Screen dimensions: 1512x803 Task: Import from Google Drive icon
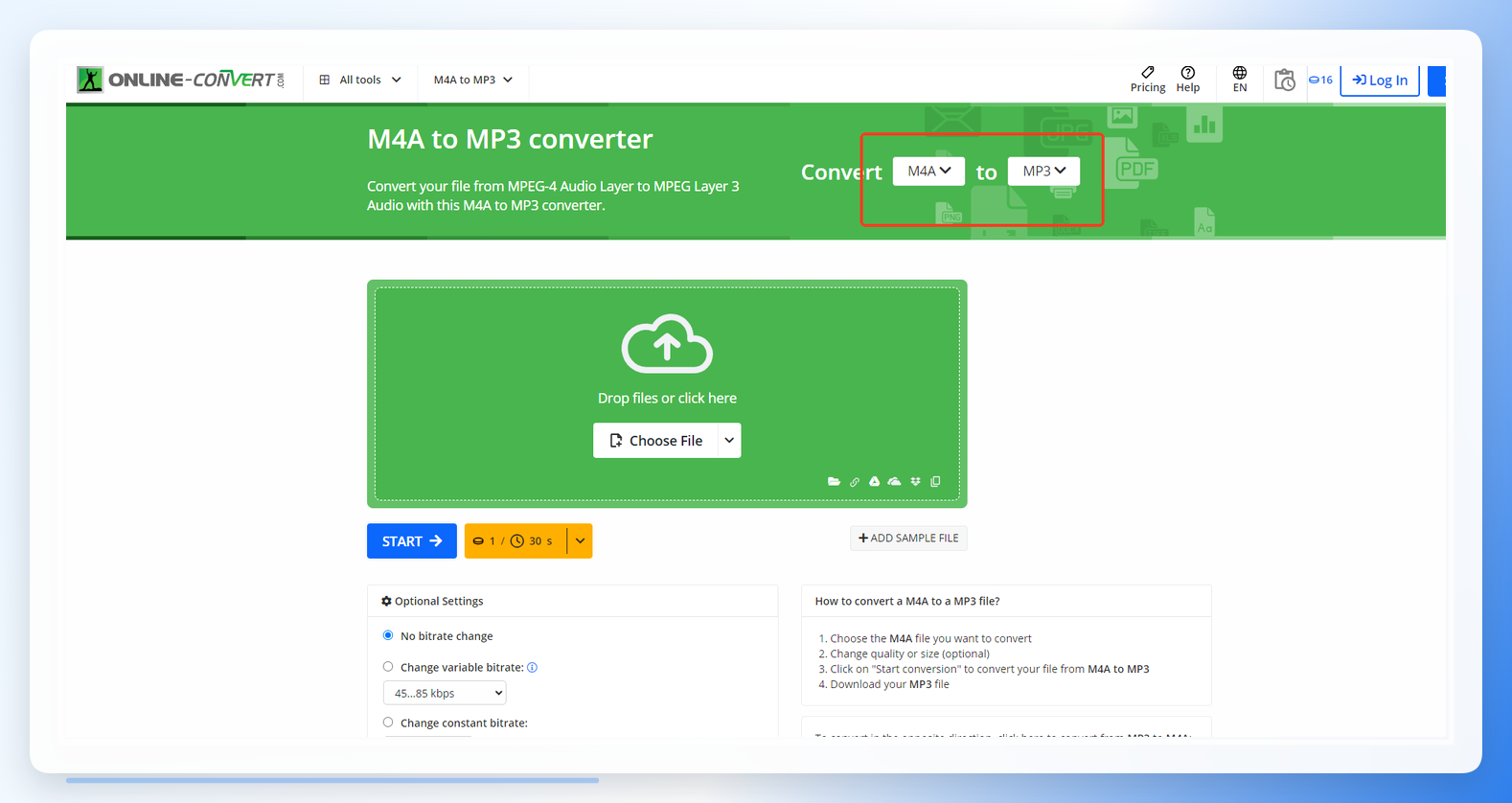[875, 482]
